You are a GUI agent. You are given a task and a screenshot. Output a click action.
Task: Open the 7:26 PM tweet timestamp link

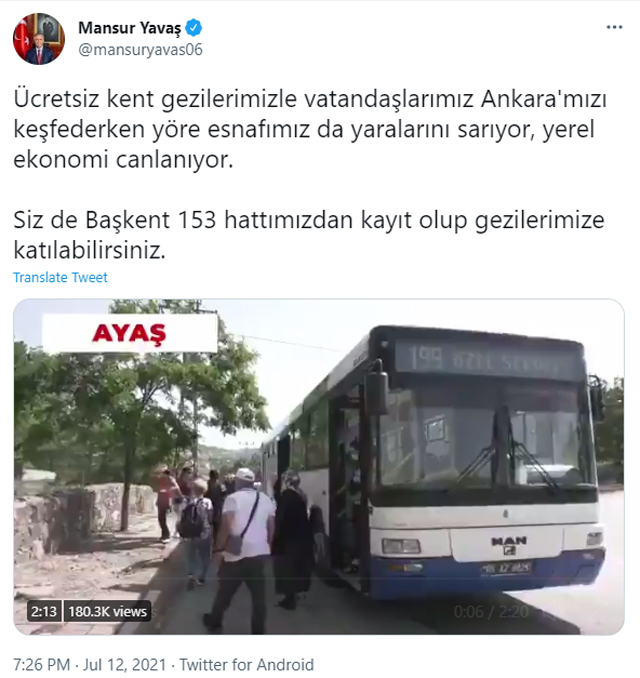(x=42, y=665)
